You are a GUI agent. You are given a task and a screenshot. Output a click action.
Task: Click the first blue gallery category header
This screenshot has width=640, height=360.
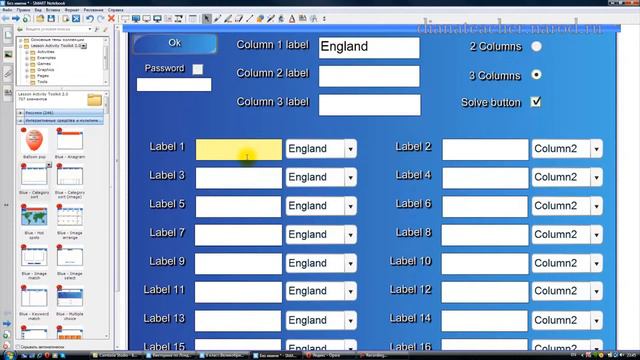tap(60, 113)
